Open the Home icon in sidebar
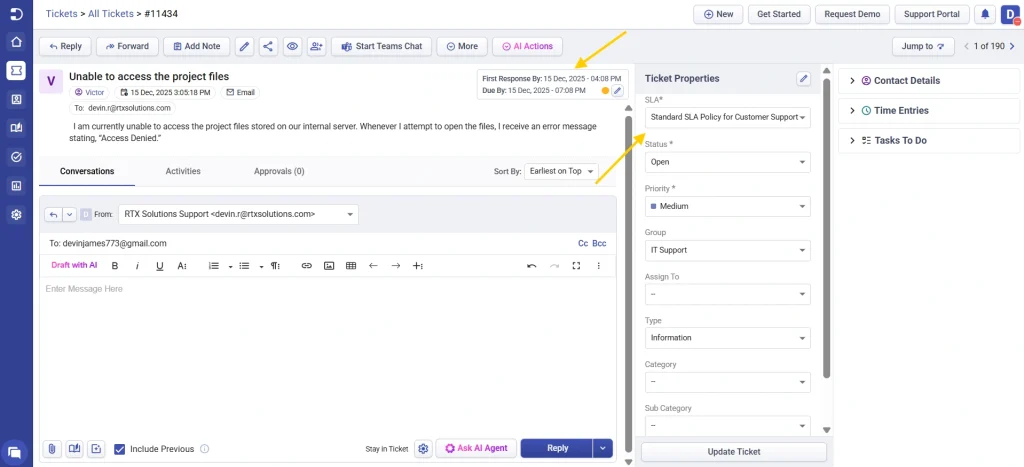The width and height of the screenshot is (1024, 467). pyautogui.click(x=16, y=42)
